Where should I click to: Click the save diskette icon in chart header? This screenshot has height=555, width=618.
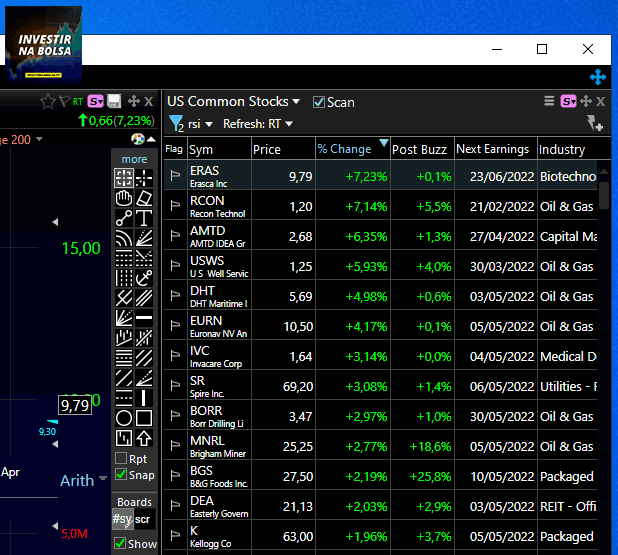[x=114, y=101]
